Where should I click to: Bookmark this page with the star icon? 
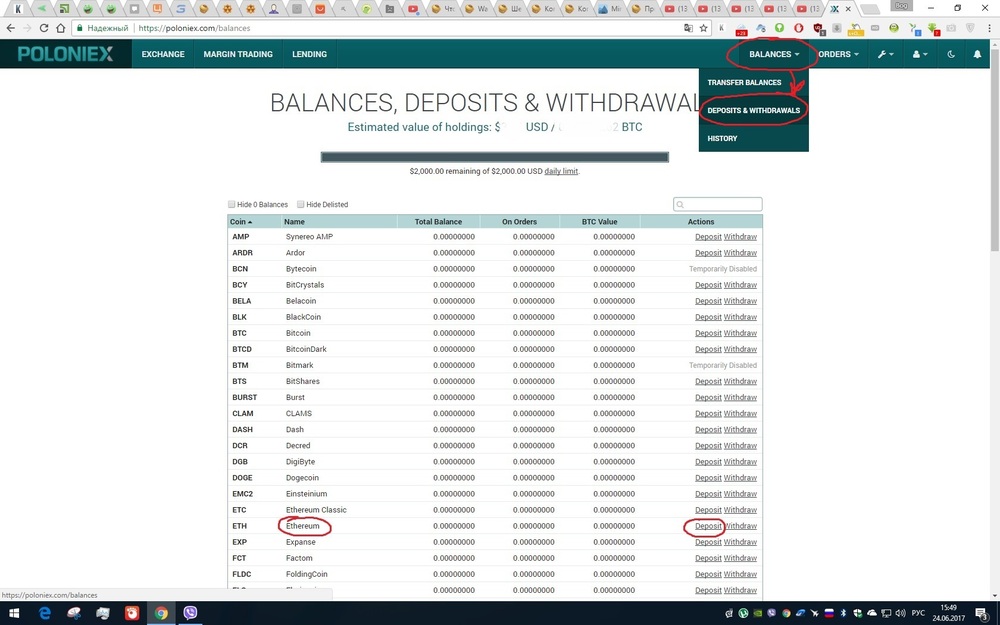point(703,28)
